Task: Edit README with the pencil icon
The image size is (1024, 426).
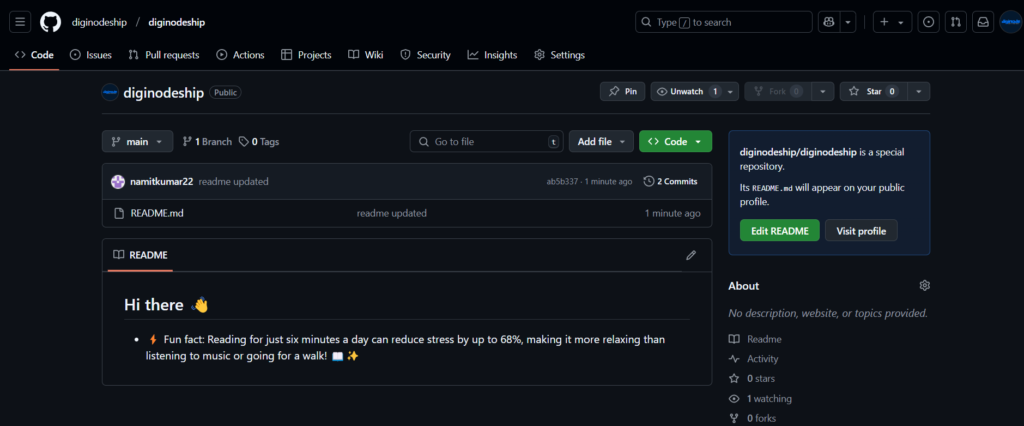Action: pyautogui.click(x=691, y=255)
